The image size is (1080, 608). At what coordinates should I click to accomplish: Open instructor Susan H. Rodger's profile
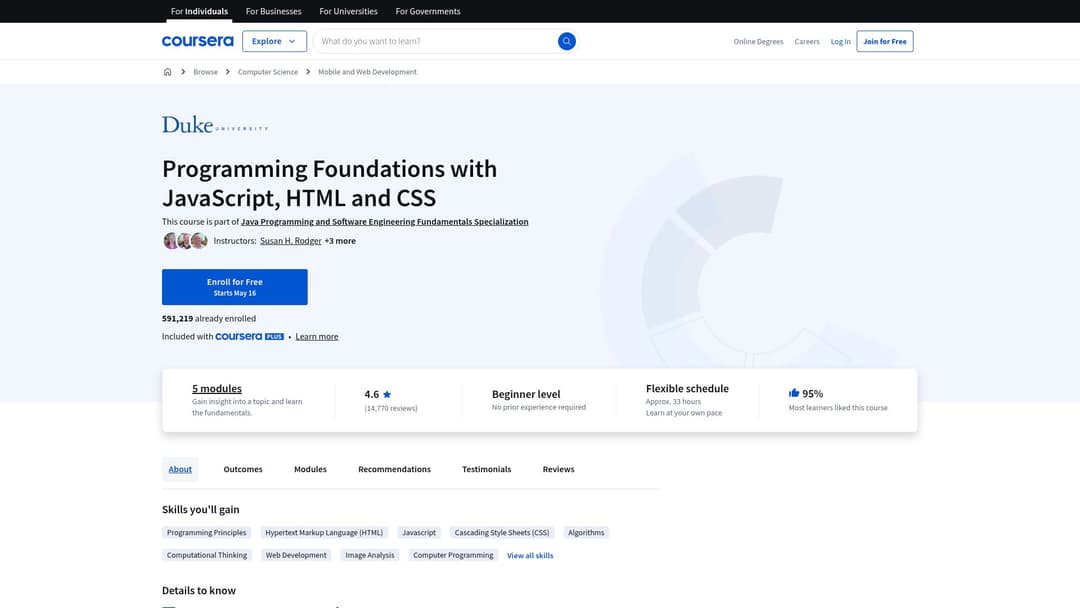pyautogui.click(x=291, y=241)
